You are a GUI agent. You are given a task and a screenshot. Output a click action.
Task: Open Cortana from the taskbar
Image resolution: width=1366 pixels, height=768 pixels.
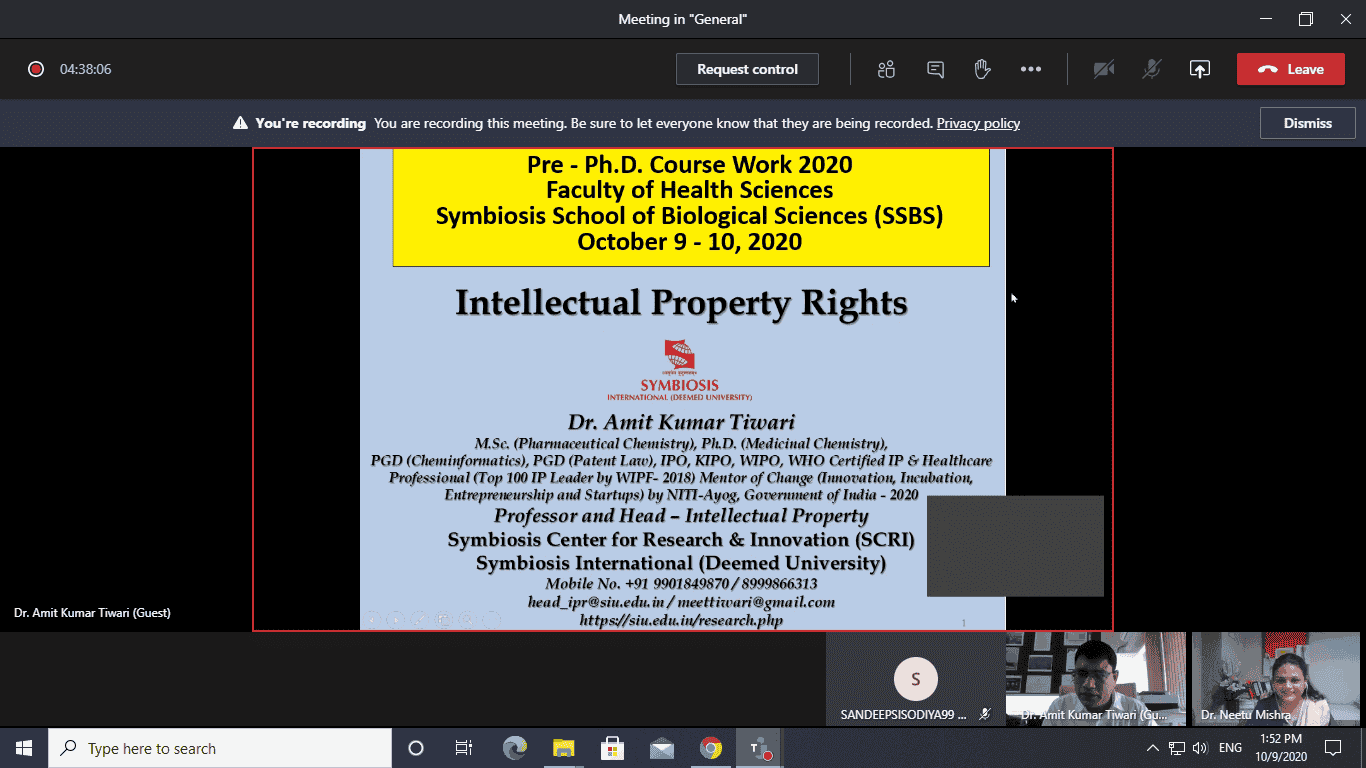pos(416,748)
